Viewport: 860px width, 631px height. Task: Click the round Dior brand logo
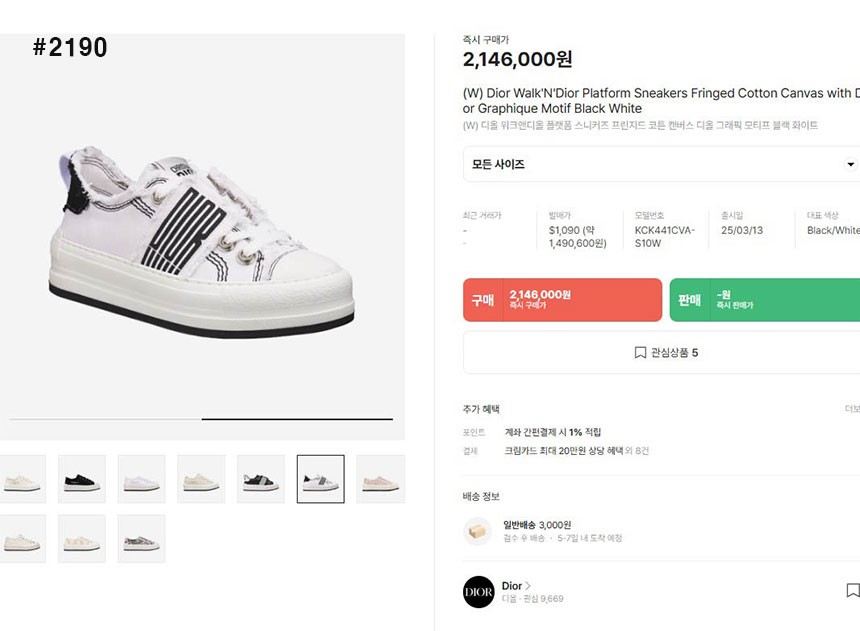(478, 592)
